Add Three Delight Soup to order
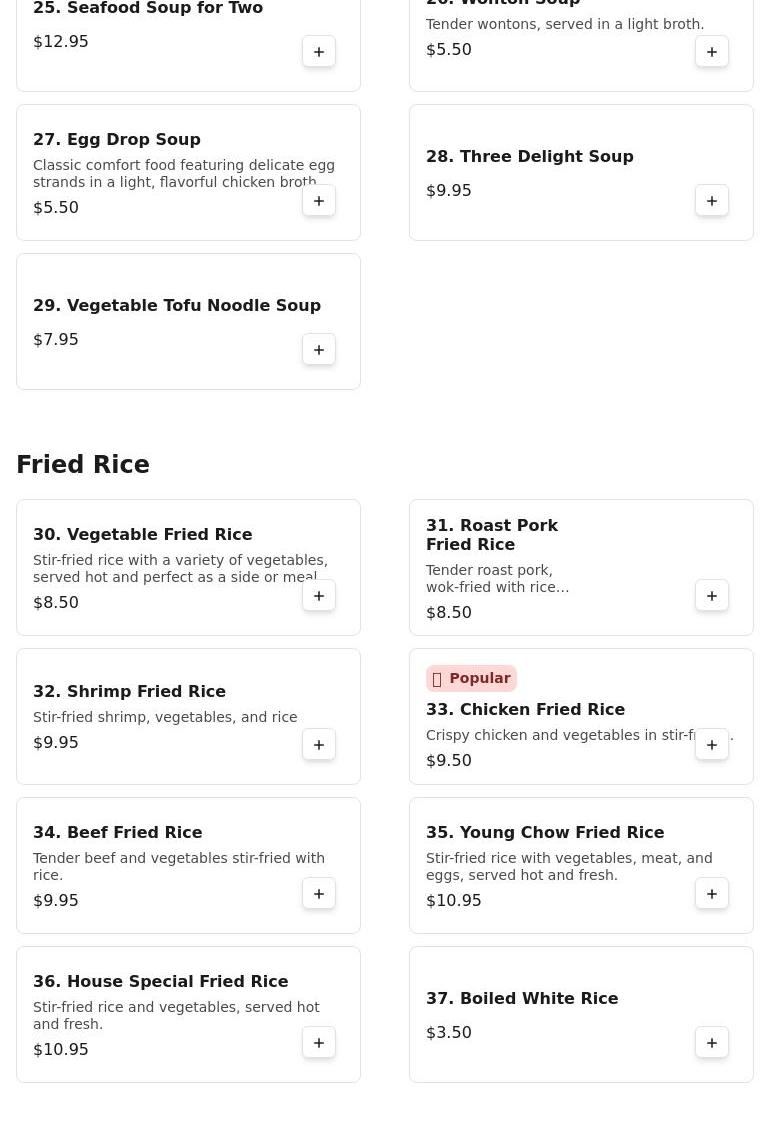Viewport: 770px width, 1126px height. point(712,201)
